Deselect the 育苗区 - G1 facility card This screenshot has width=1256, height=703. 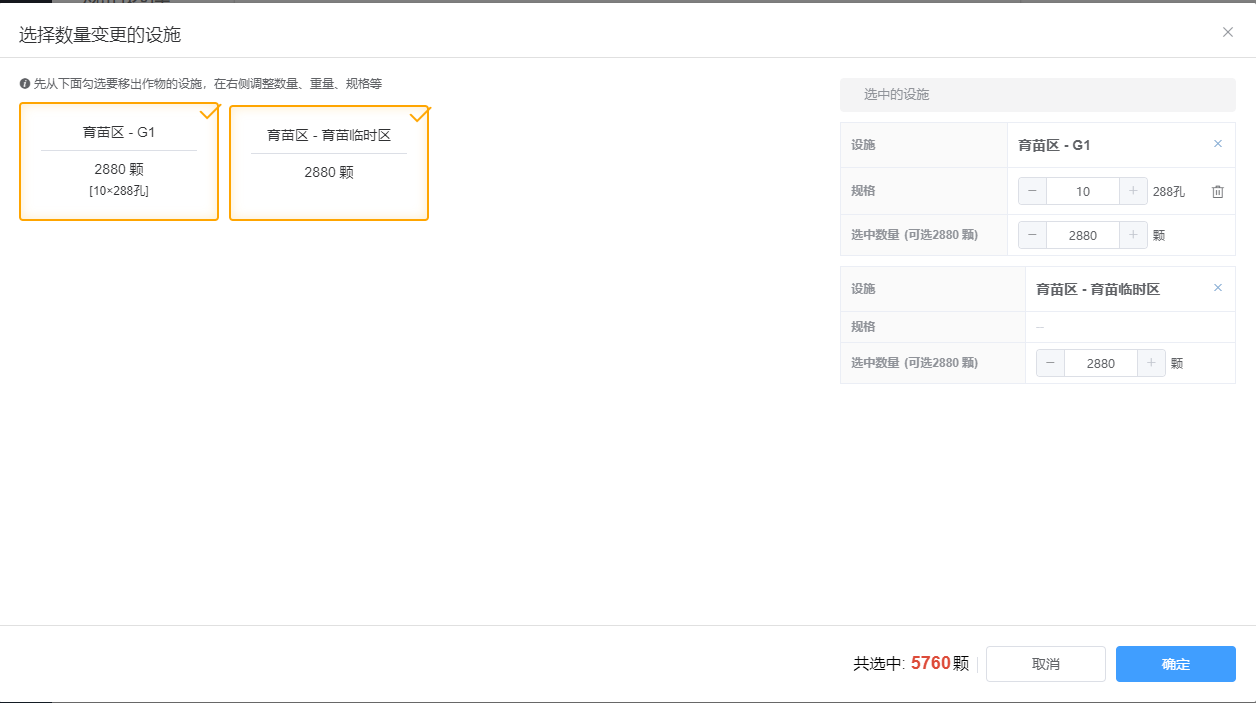coord(119,161)
